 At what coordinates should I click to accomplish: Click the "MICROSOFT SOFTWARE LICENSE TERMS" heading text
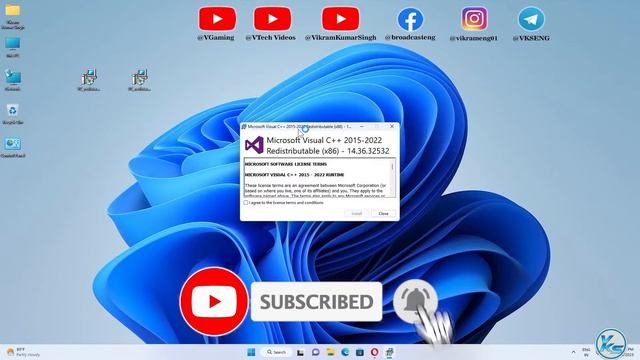click(286, 164)
